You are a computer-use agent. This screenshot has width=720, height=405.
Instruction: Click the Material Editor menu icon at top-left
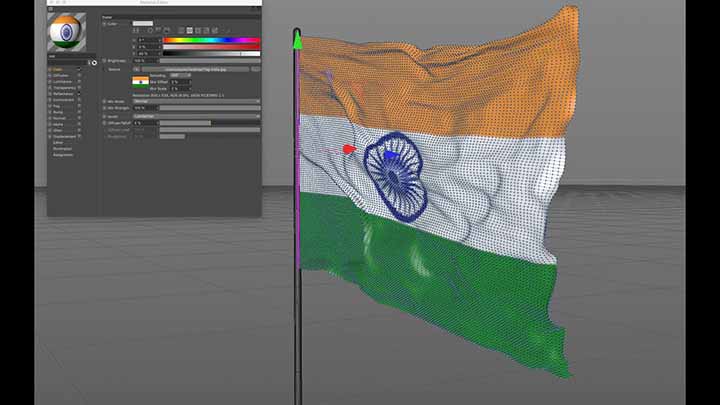pos(51,9)
